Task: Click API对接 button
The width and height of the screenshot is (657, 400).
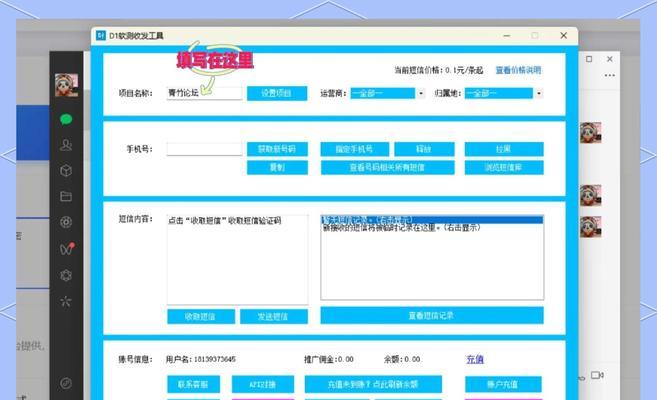Action: 263,384
